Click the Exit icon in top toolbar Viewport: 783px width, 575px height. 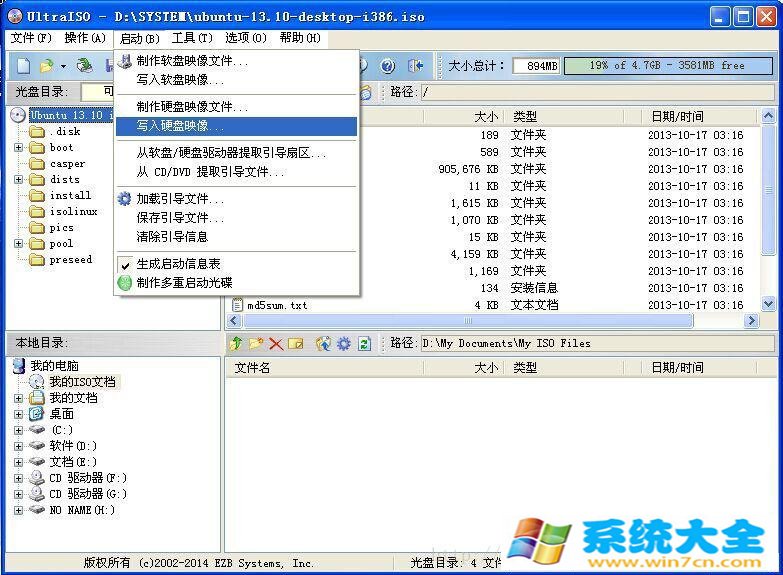[415, 66]
